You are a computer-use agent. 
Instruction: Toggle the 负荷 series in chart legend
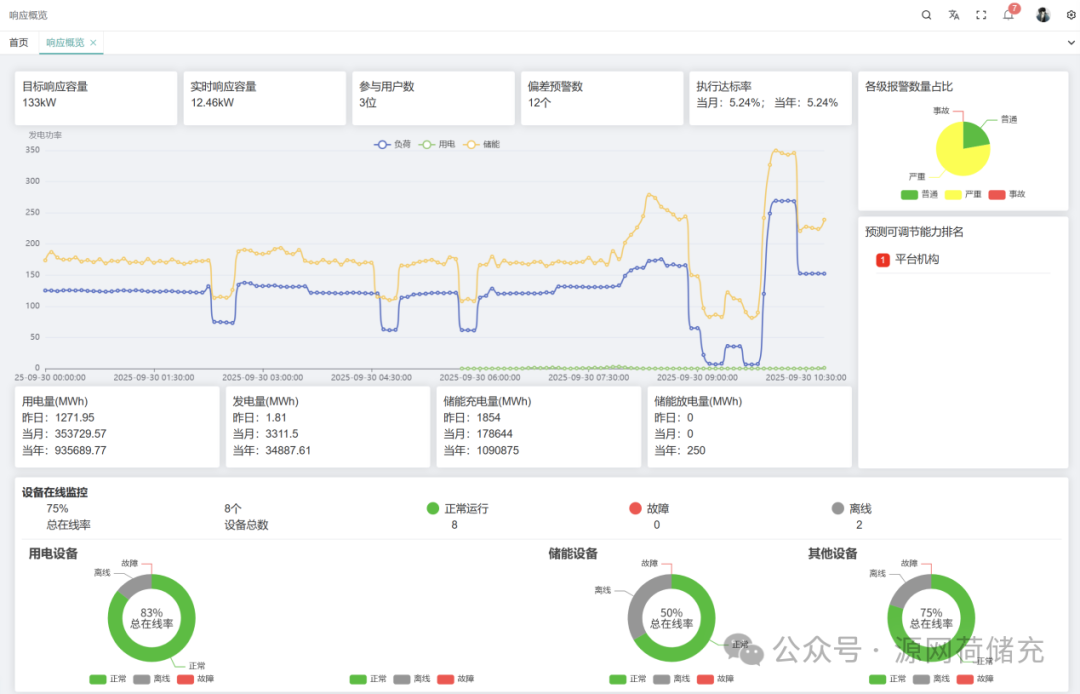[x=392, y=145]
